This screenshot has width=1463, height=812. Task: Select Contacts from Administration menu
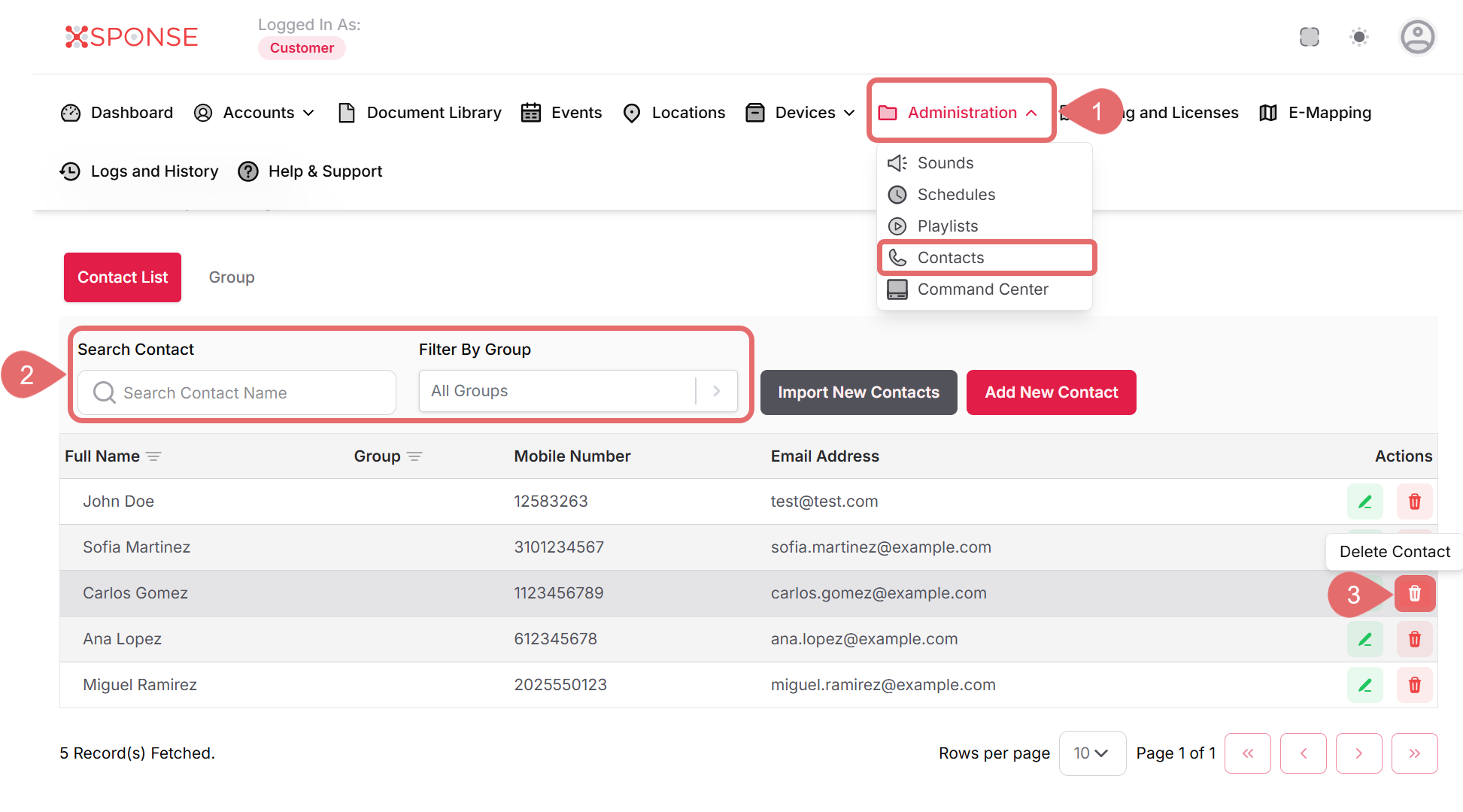click(x=950, y=258)
